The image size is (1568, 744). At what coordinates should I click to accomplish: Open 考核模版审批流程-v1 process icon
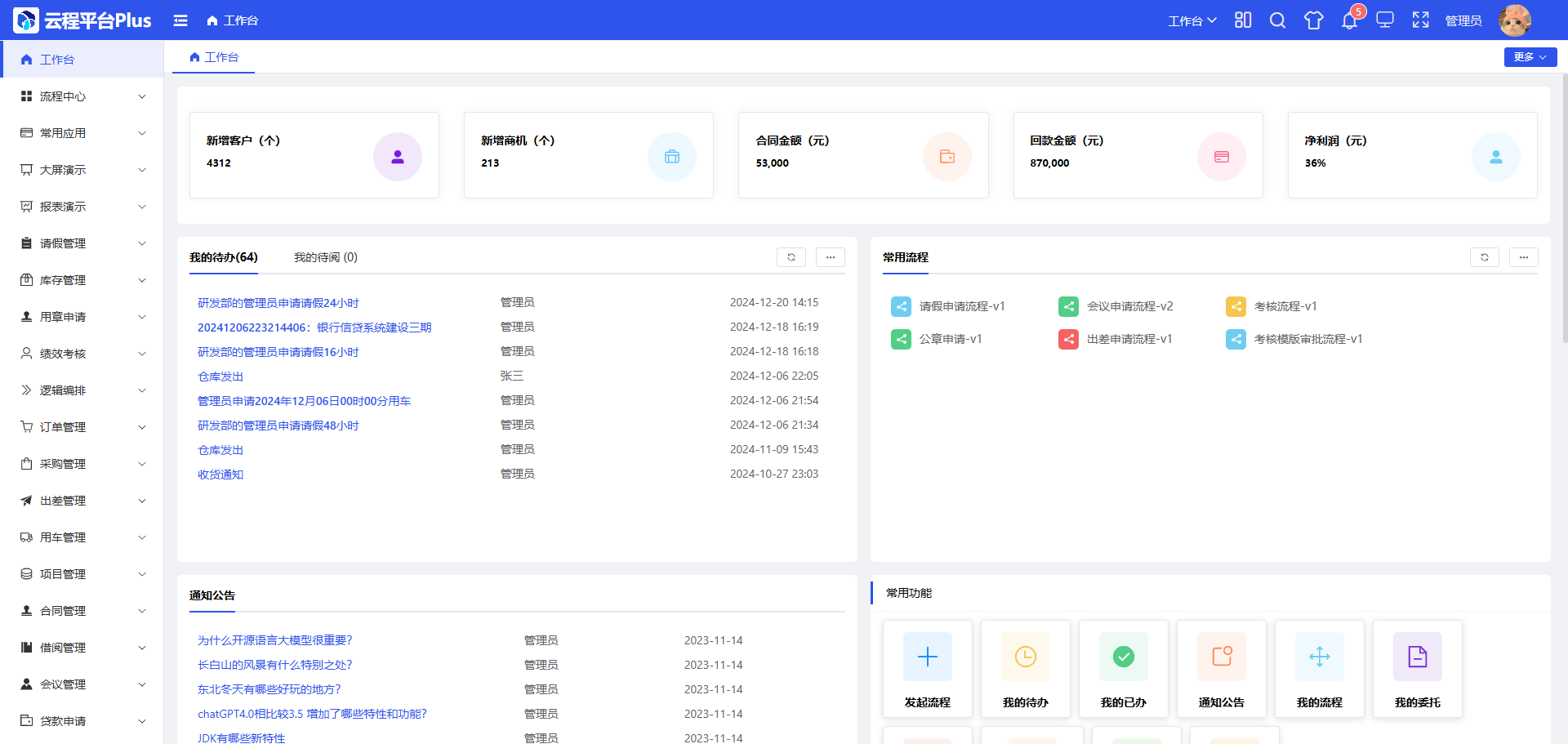1236,339
